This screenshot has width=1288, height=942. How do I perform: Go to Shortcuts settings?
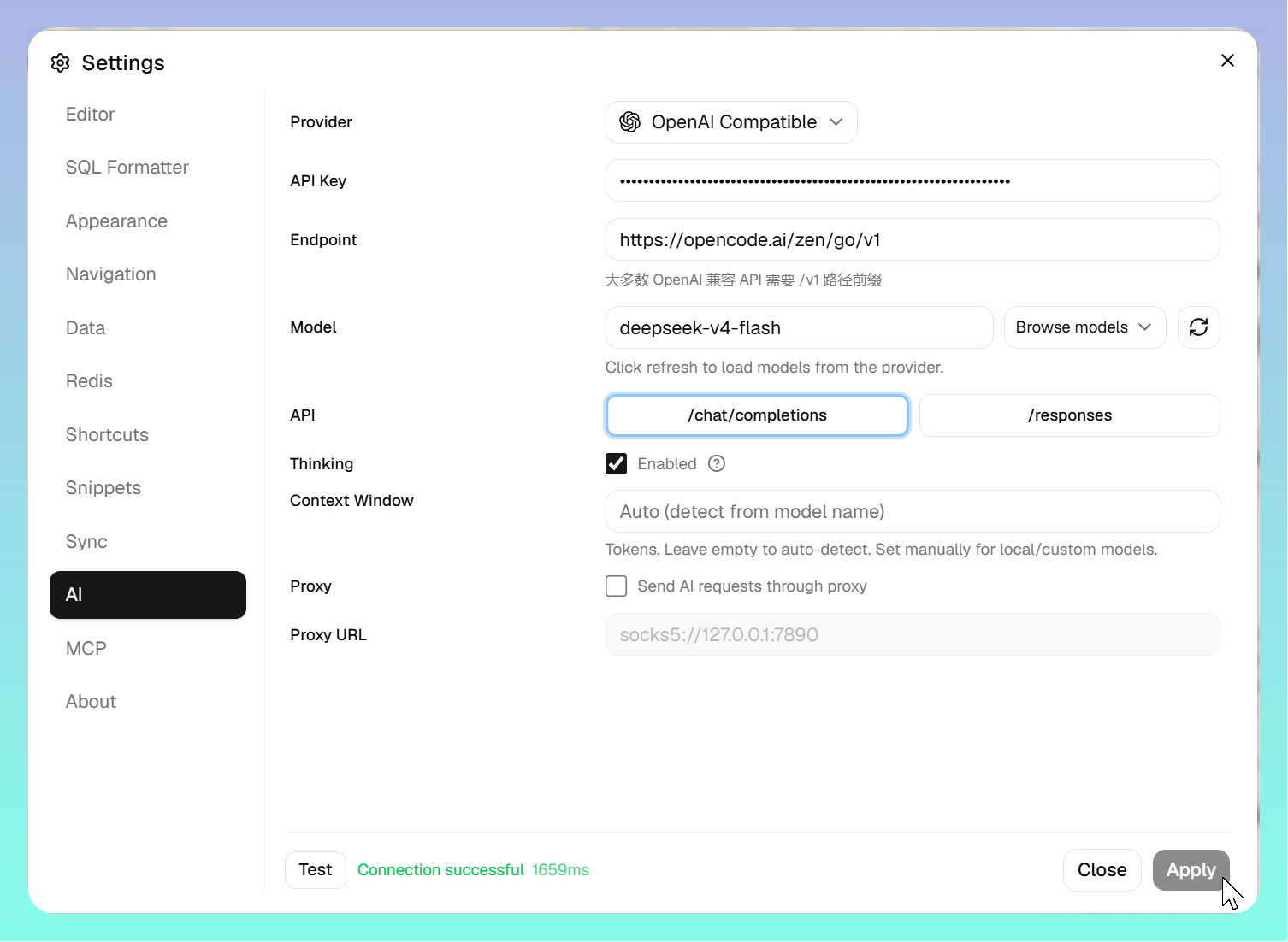pyautogui.click(x=148, y=435)
